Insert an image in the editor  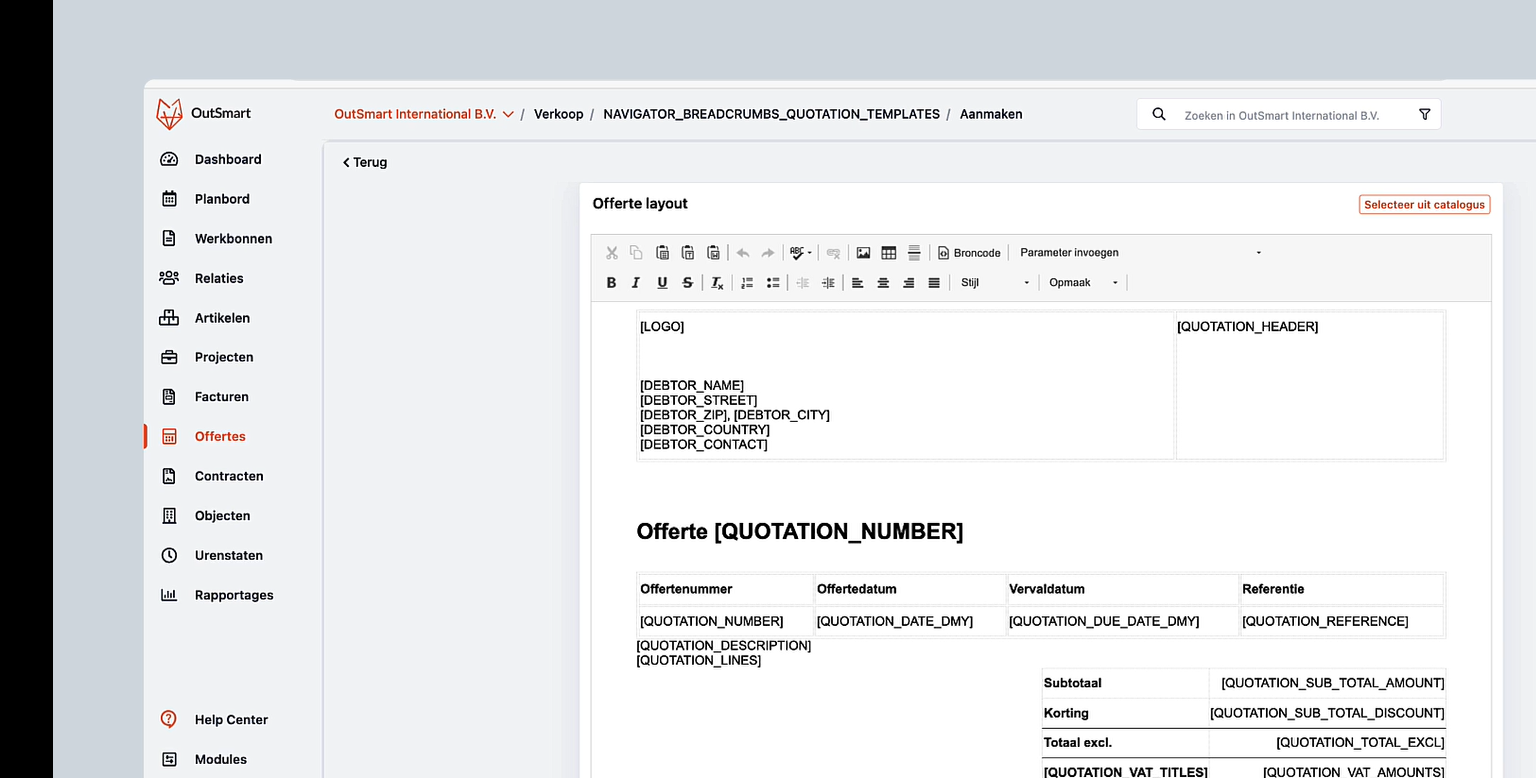coord(863,252)
